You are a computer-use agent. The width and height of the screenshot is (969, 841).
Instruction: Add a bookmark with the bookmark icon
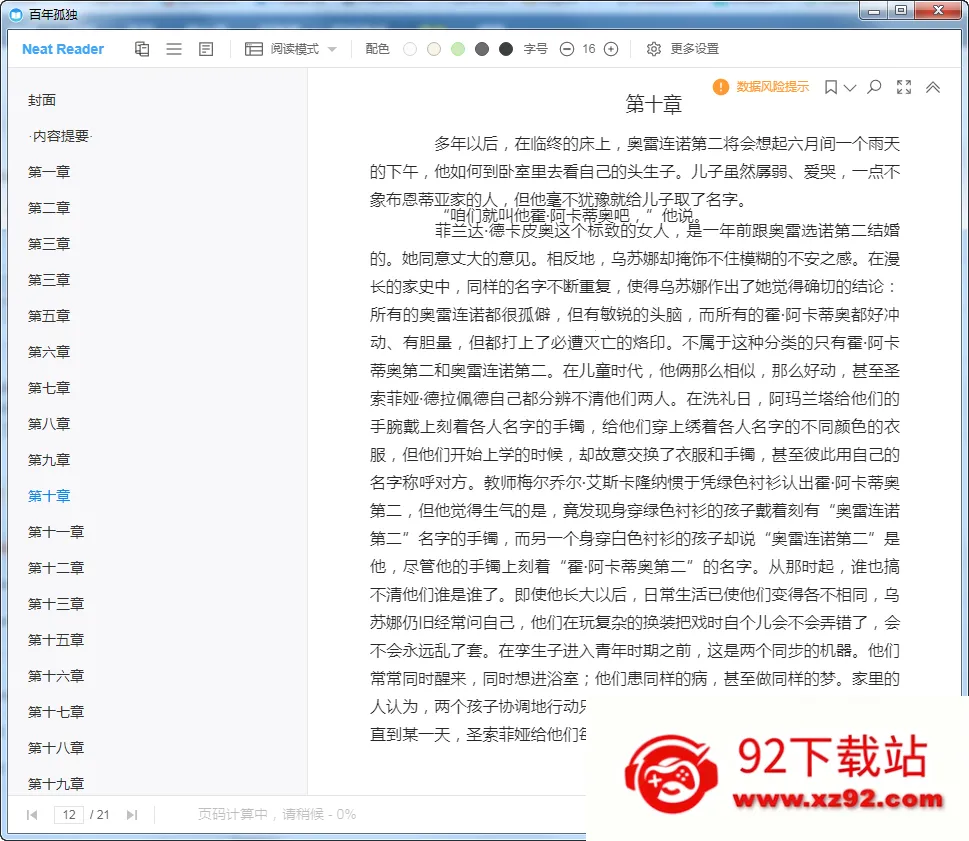831,87
